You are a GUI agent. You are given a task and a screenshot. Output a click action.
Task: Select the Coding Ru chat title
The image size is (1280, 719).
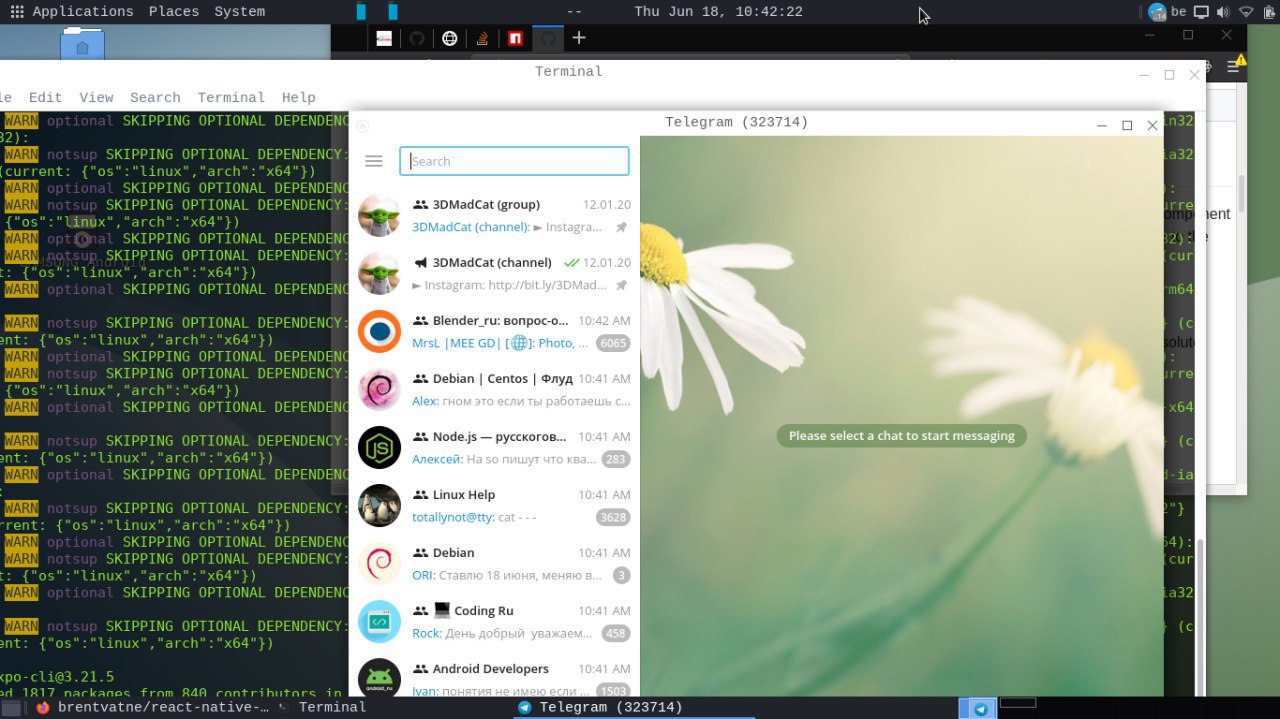pos(484,610)
